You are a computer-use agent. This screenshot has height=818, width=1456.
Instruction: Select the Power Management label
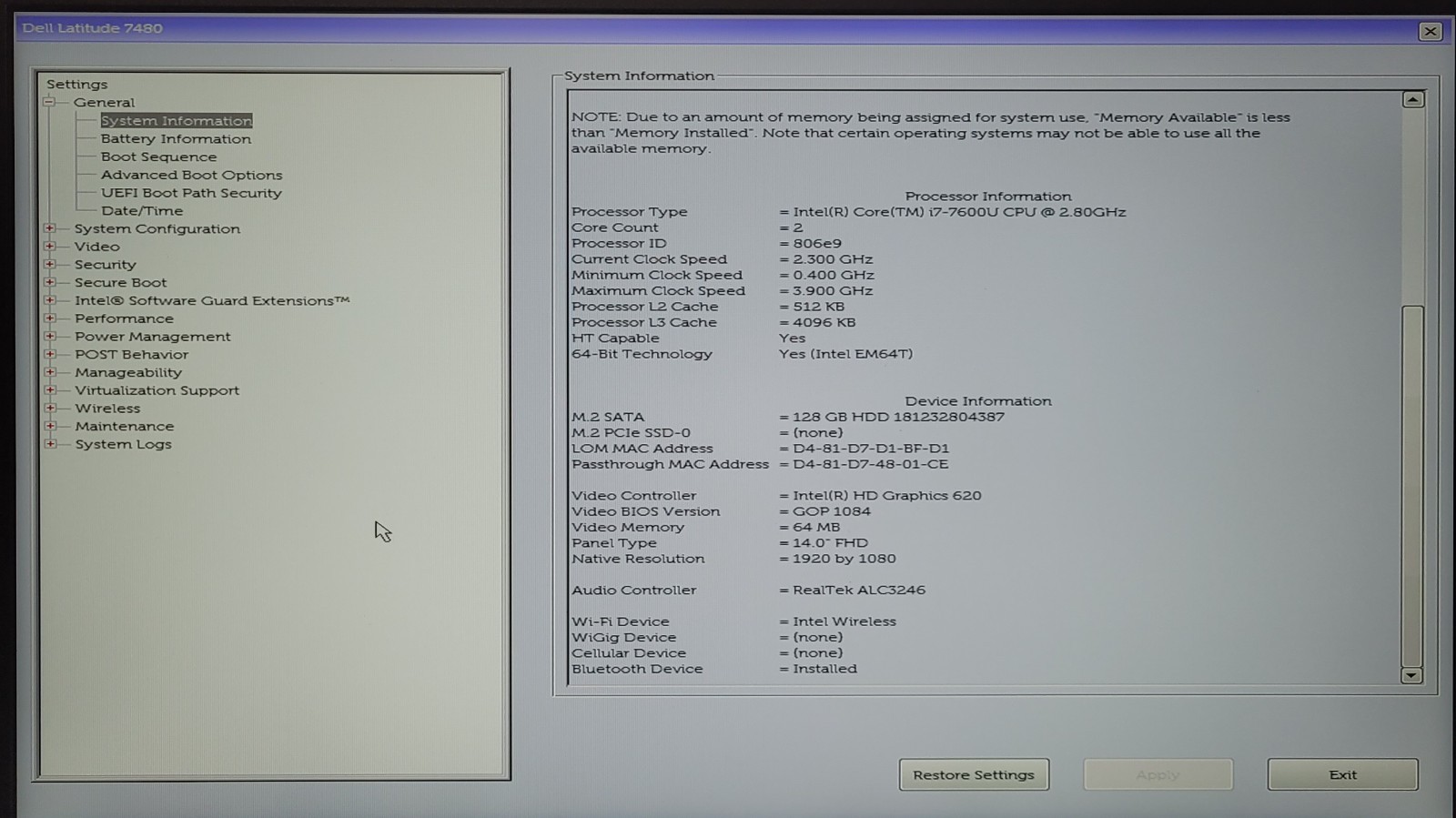153,337
